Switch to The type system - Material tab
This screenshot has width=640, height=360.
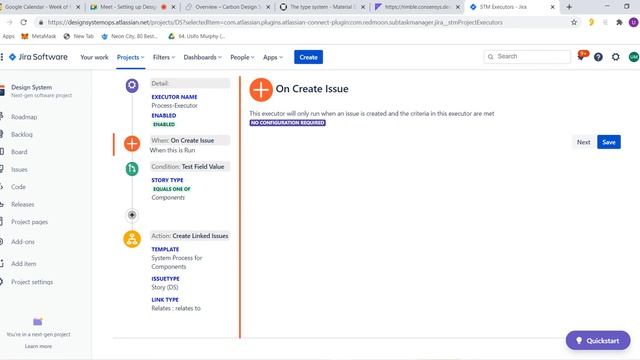(317, 7)
